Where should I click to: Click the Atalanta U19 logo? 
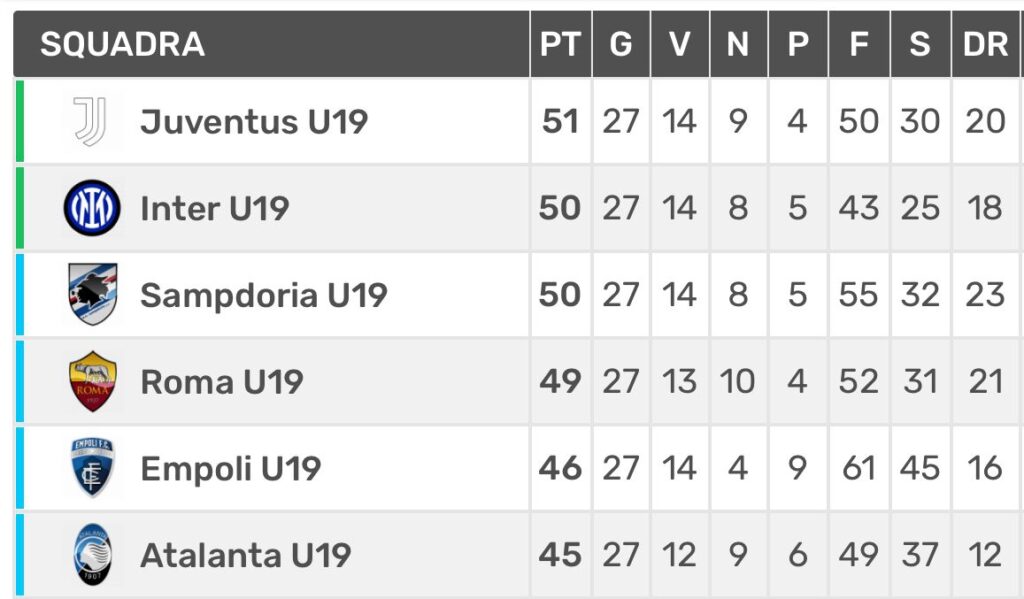(93, 555)
